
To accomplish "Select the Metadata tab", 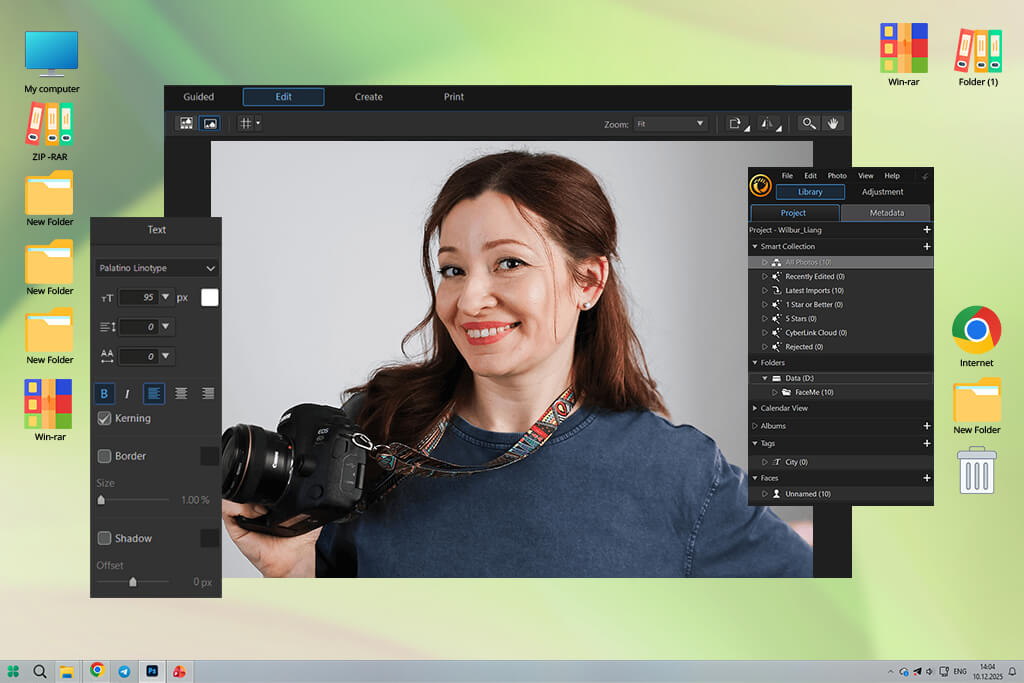I will [887, 213].
